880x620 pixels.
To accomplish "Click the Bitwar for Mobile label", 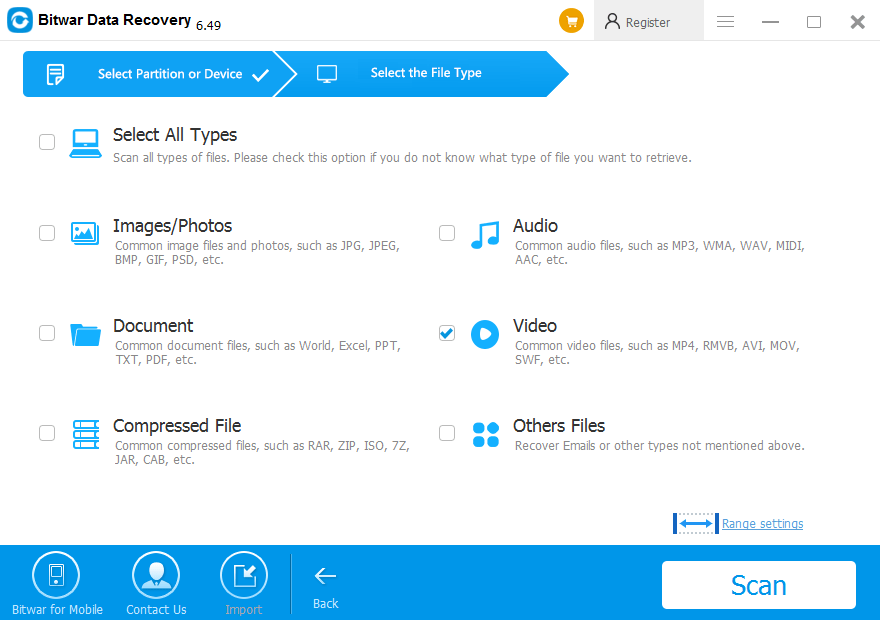I will coord(57,609).
